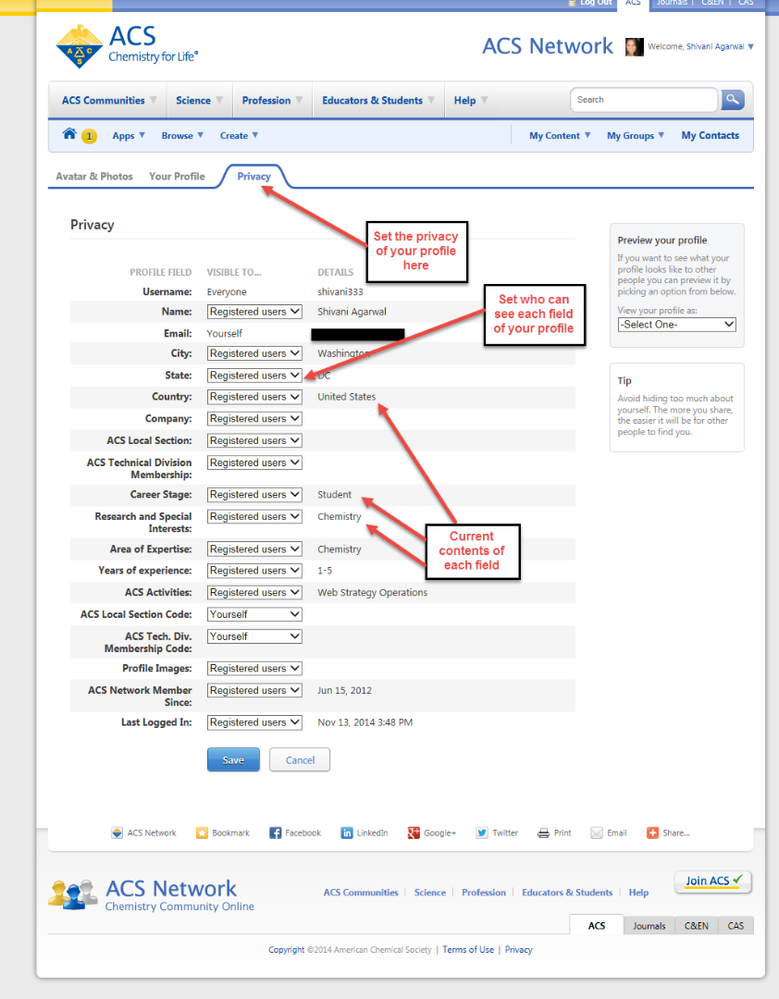Click the LinkedIn share icon
Image resolution: width=779 pixels, height=999 pixels.
tap(347, 833)
